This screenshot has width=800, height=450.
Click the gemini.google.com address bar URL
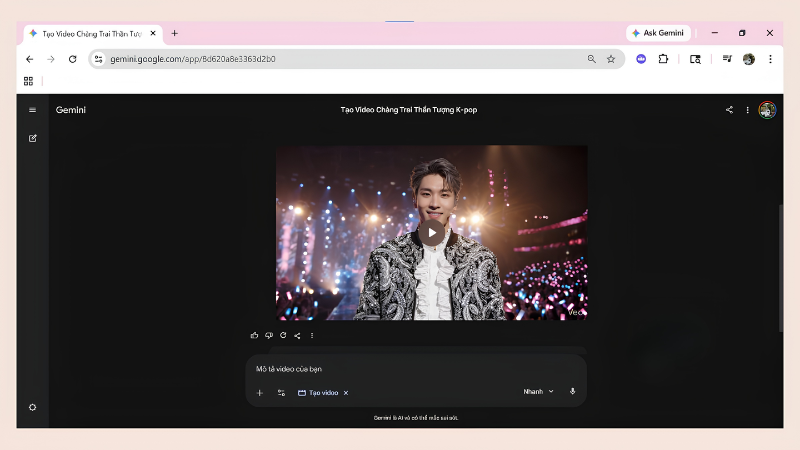(x=193, y=59)
